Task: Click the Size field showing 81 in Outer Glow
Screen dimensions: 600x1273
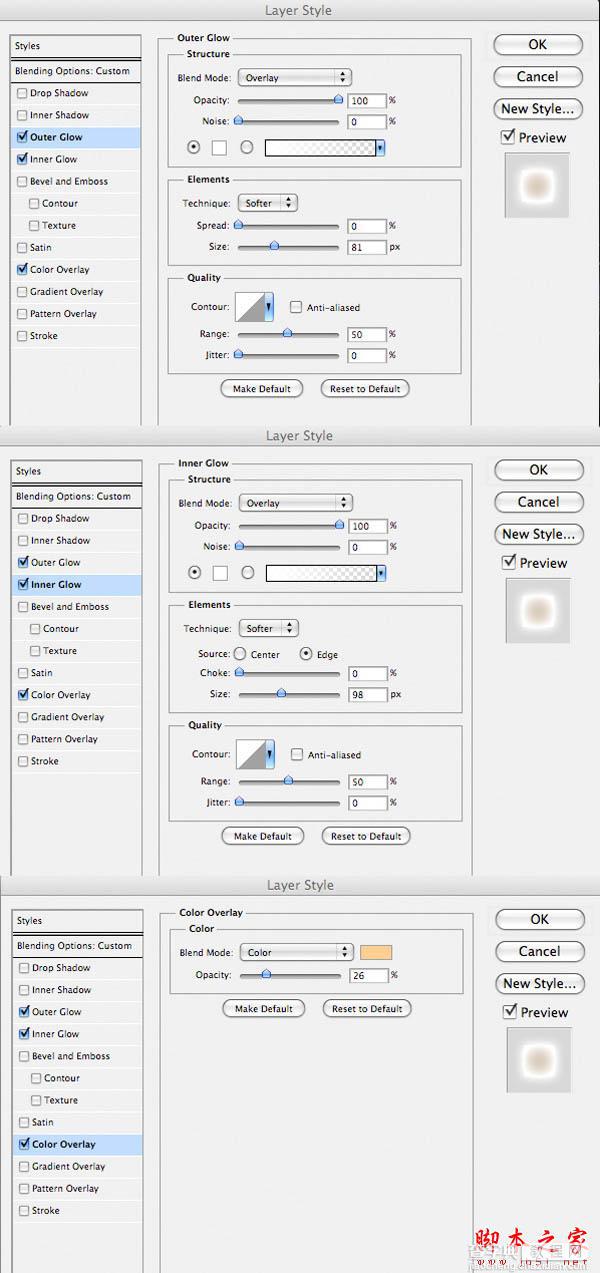Action: click(x=368, y=247)
